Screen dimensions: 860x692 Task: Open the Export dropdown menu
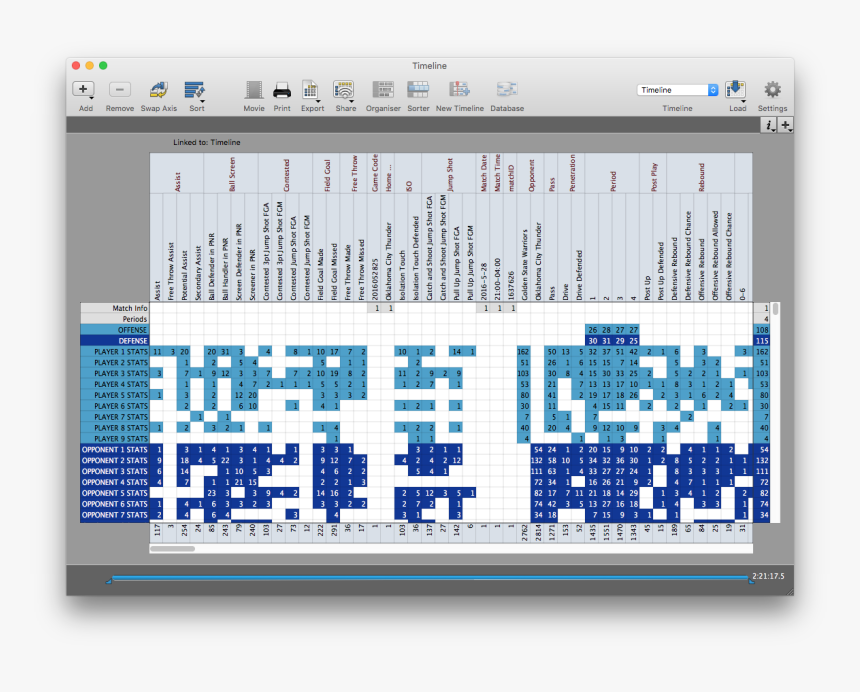pyautogui.click(x=312, y=91)
